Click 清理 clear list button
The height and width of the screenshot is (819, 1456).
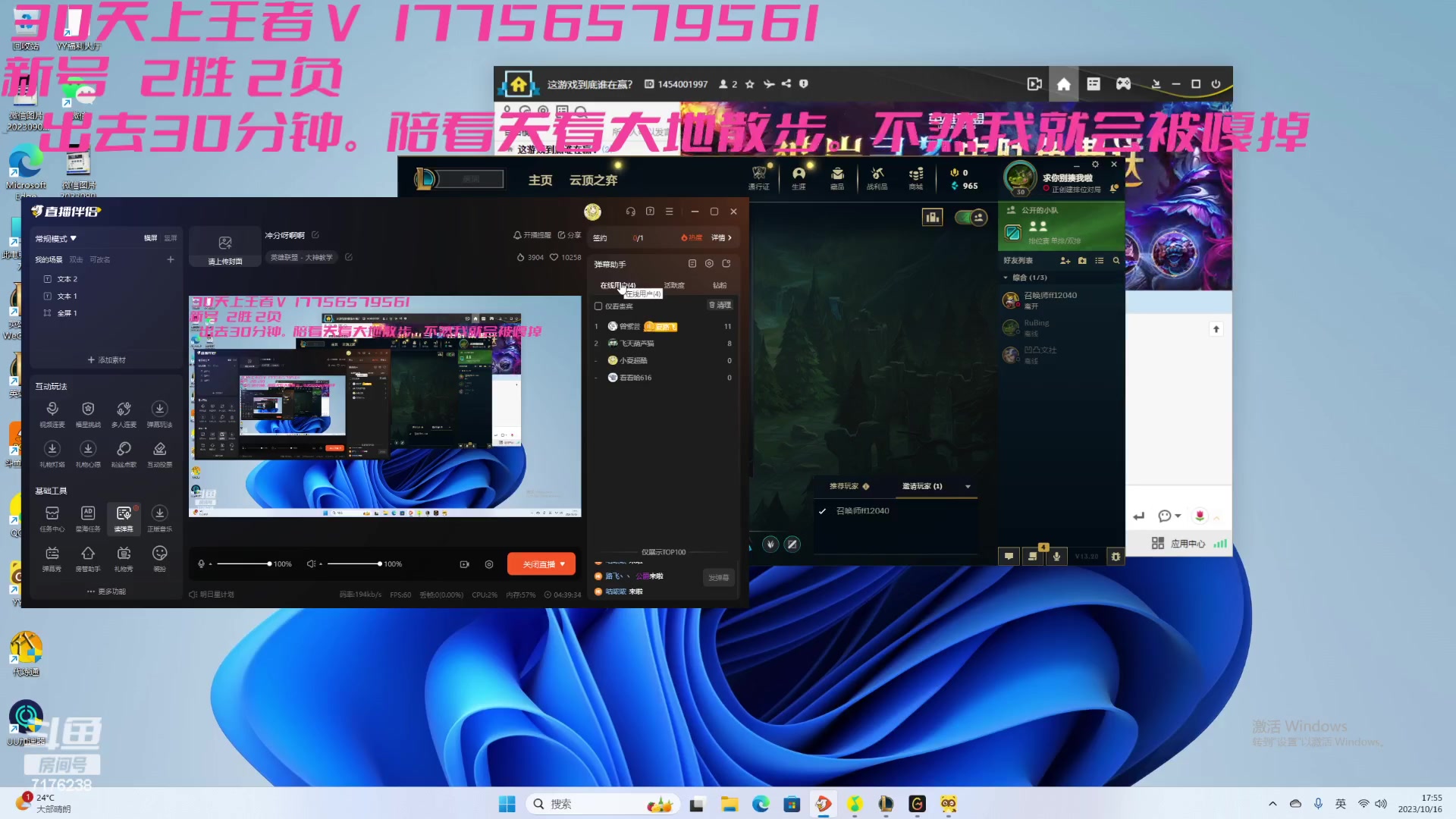point(720,306)
